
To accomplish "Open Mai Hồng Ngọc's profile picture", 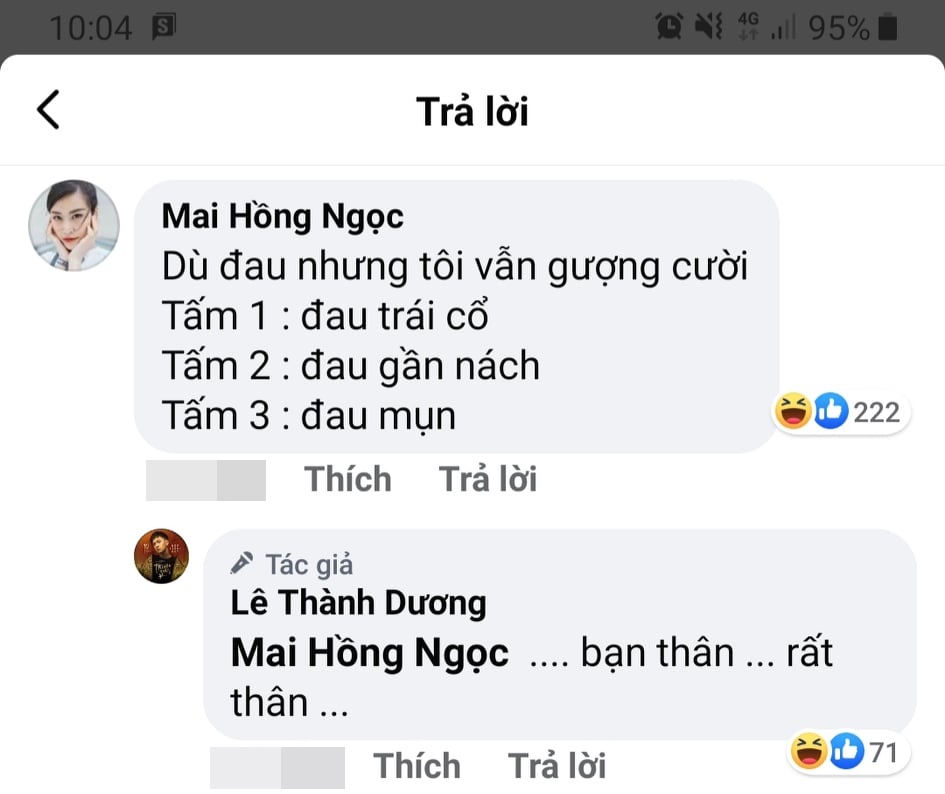I will [74, 225].
